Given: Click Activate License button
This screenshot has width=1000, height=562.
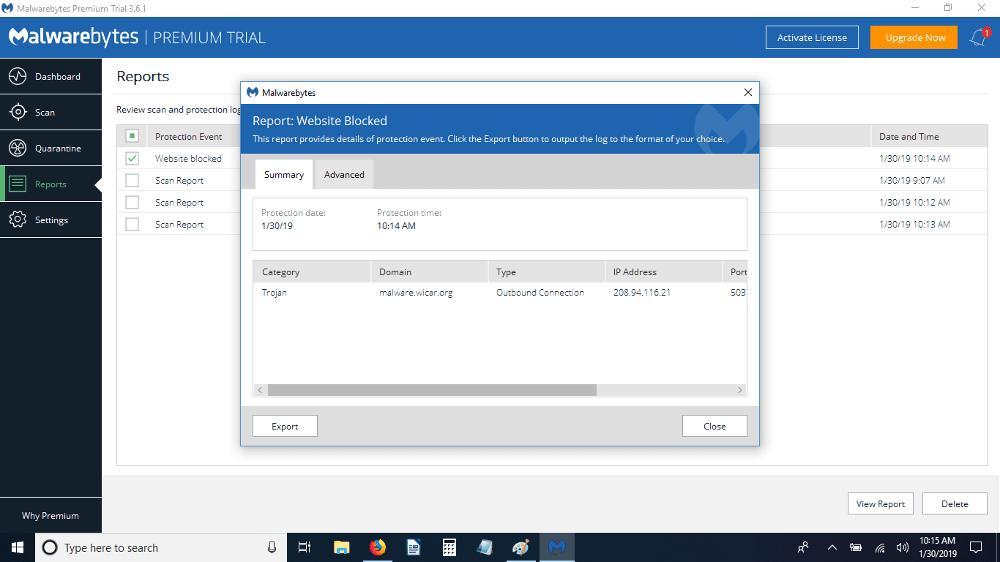Looking at the screenshot, I should pyautogui.click(x=812, y=38).
